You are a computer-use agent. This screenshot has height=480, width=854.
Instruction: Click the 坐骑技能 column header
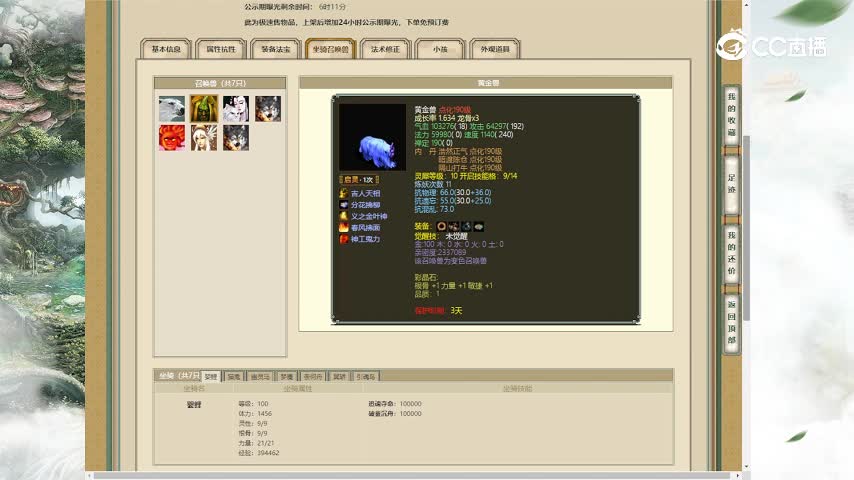[517, 388]
